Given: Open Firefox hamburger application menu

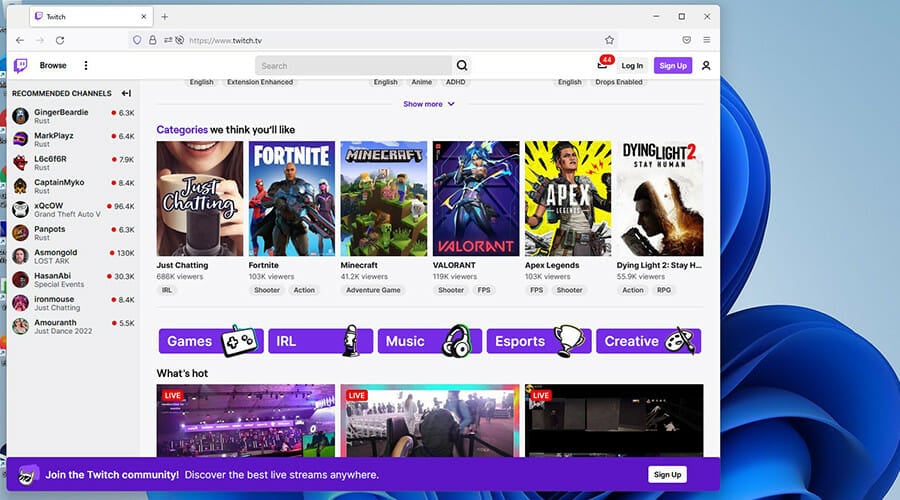Looking at the screenshot, I should pos(707,40).
